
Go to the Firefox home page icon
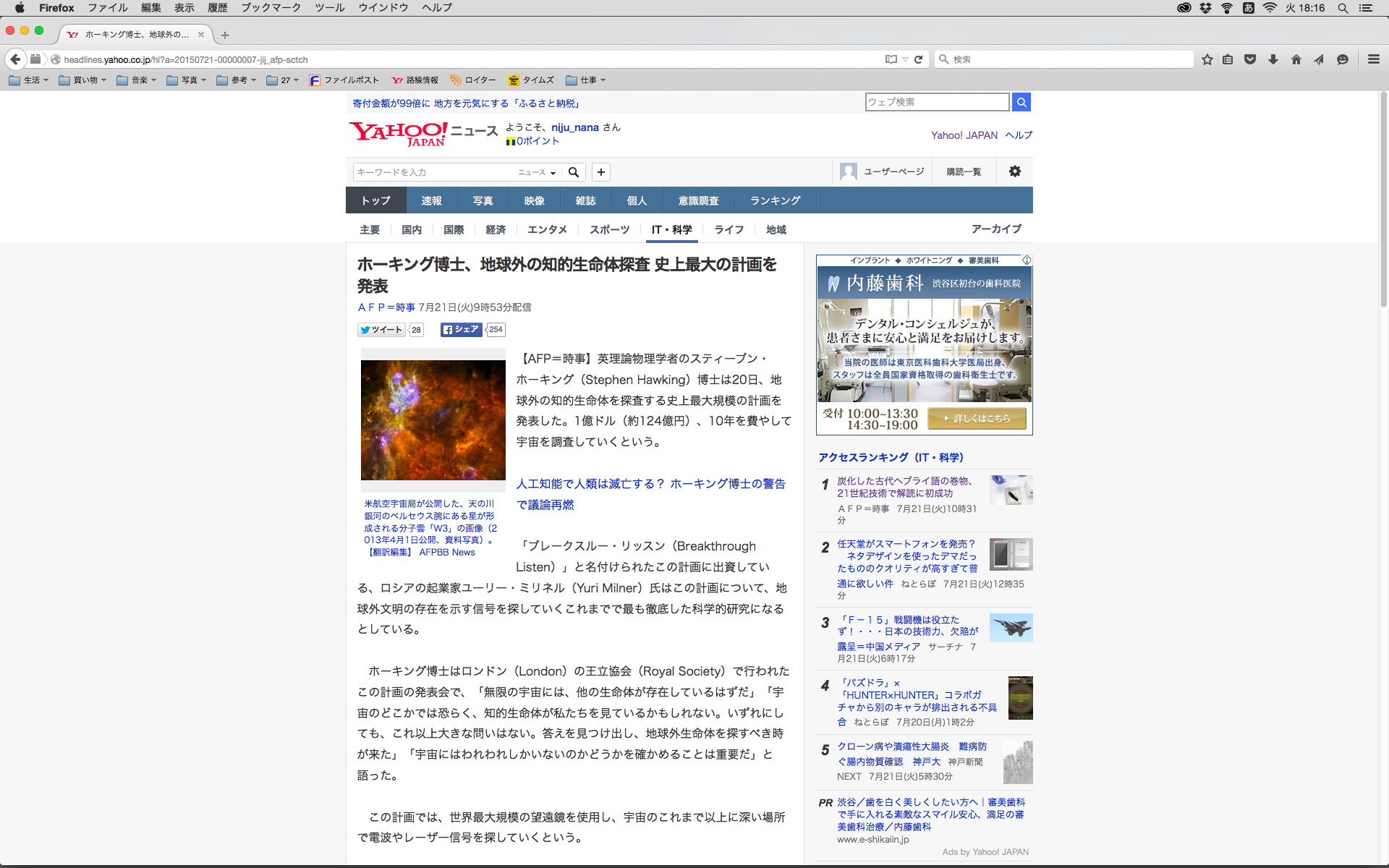coord(1296,59)
